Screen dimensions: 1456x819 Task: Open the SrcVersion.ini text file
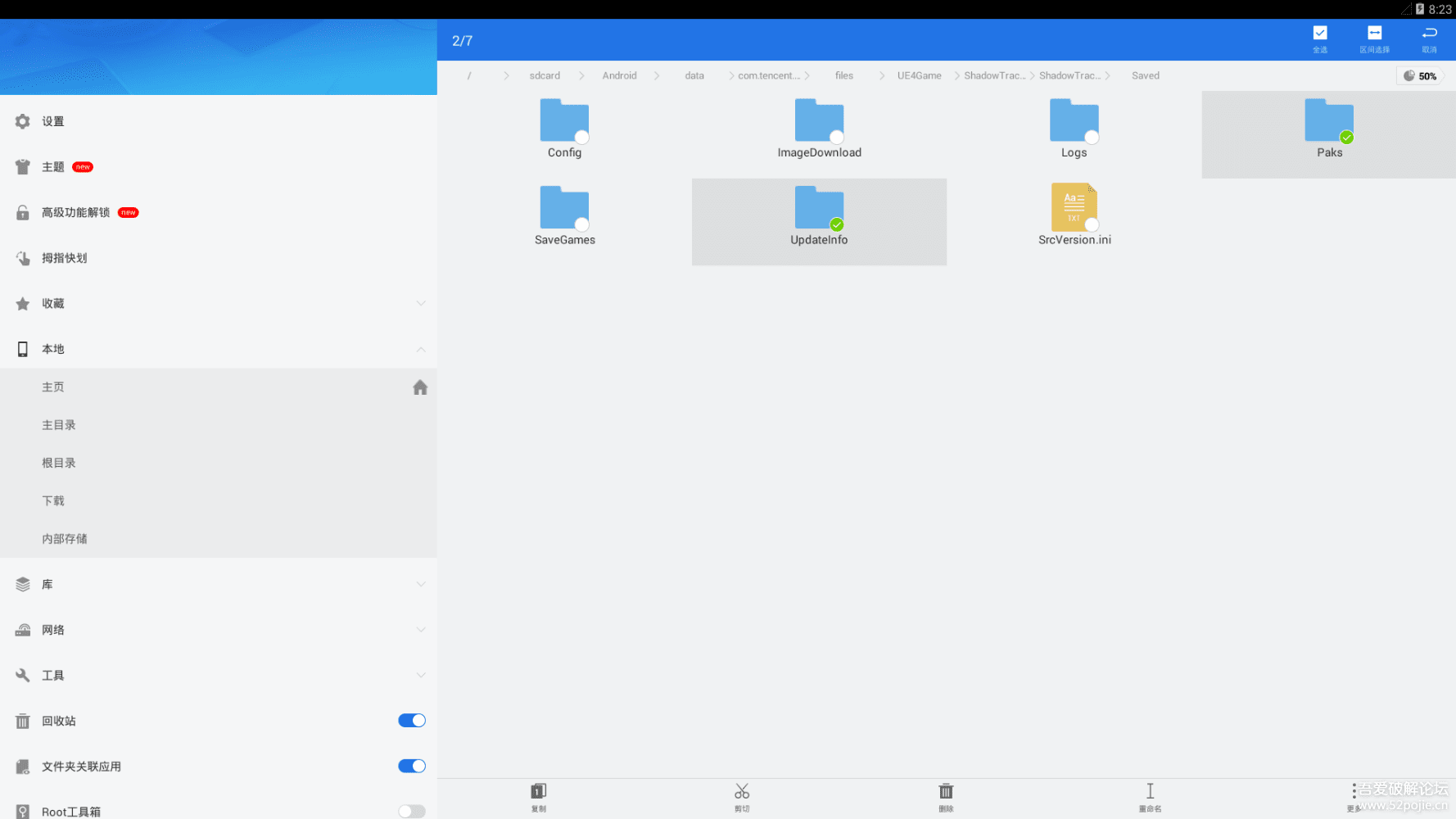coord(1074,215)
